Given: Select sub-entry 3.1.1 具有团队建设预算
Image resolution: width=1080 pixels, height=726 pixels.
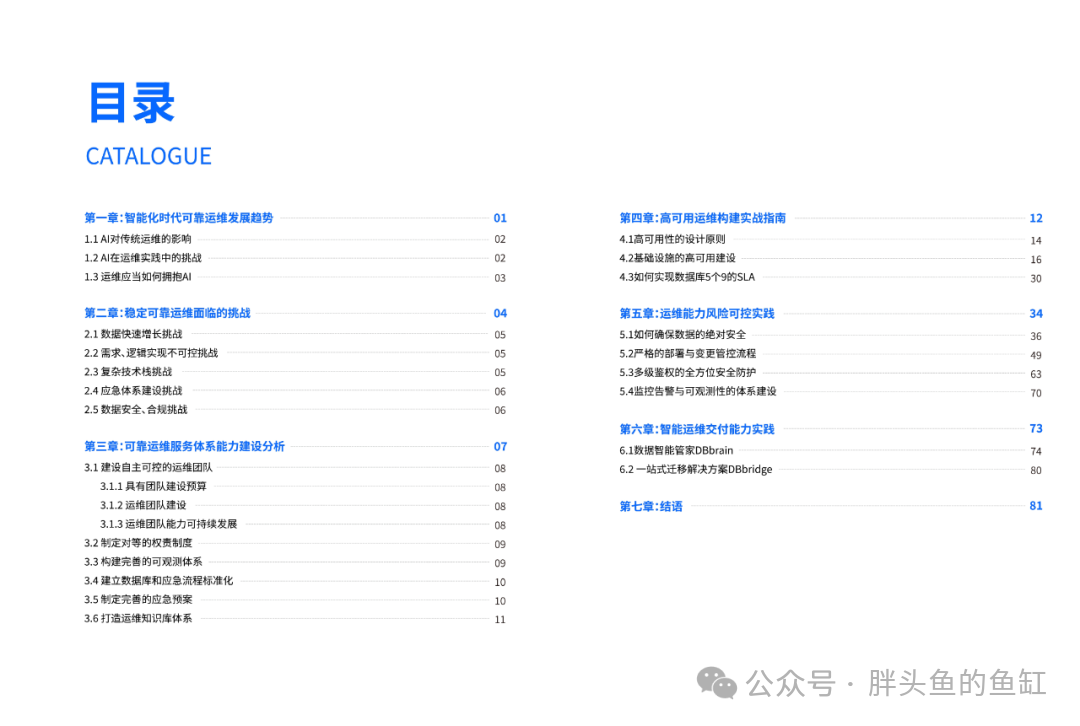Looking at the screenshot, I should tap(153, 486).
